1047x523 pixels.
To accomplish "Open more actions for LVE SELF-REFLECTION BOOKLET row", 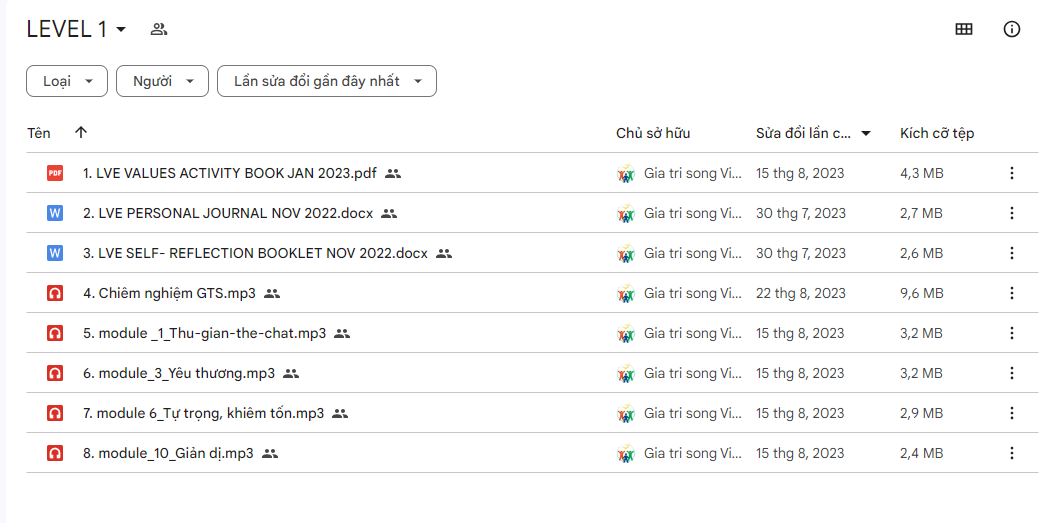I will click(x=1011, y=253).
